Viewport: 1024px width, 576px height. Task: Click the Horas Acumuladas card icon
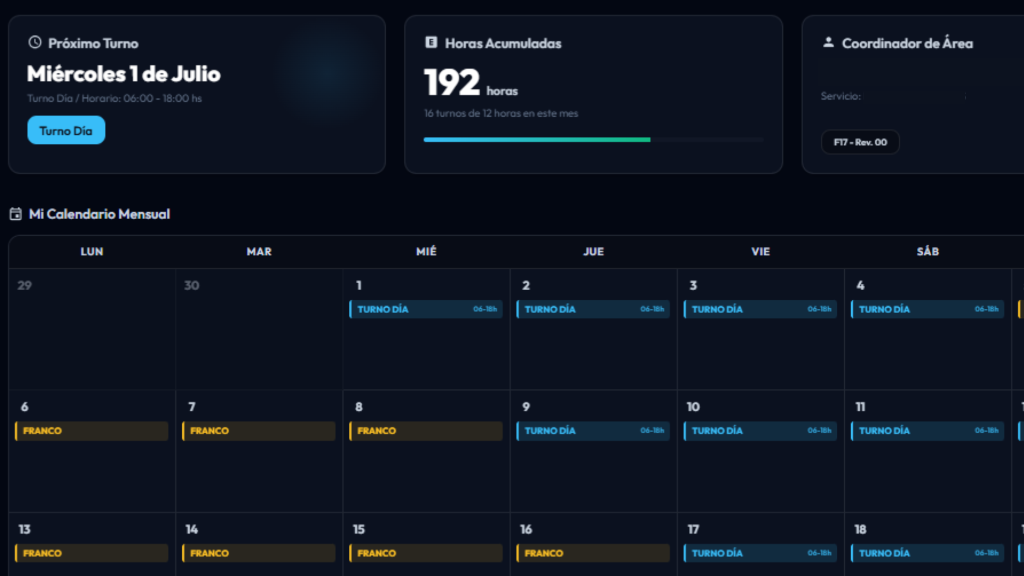[431, 42]
